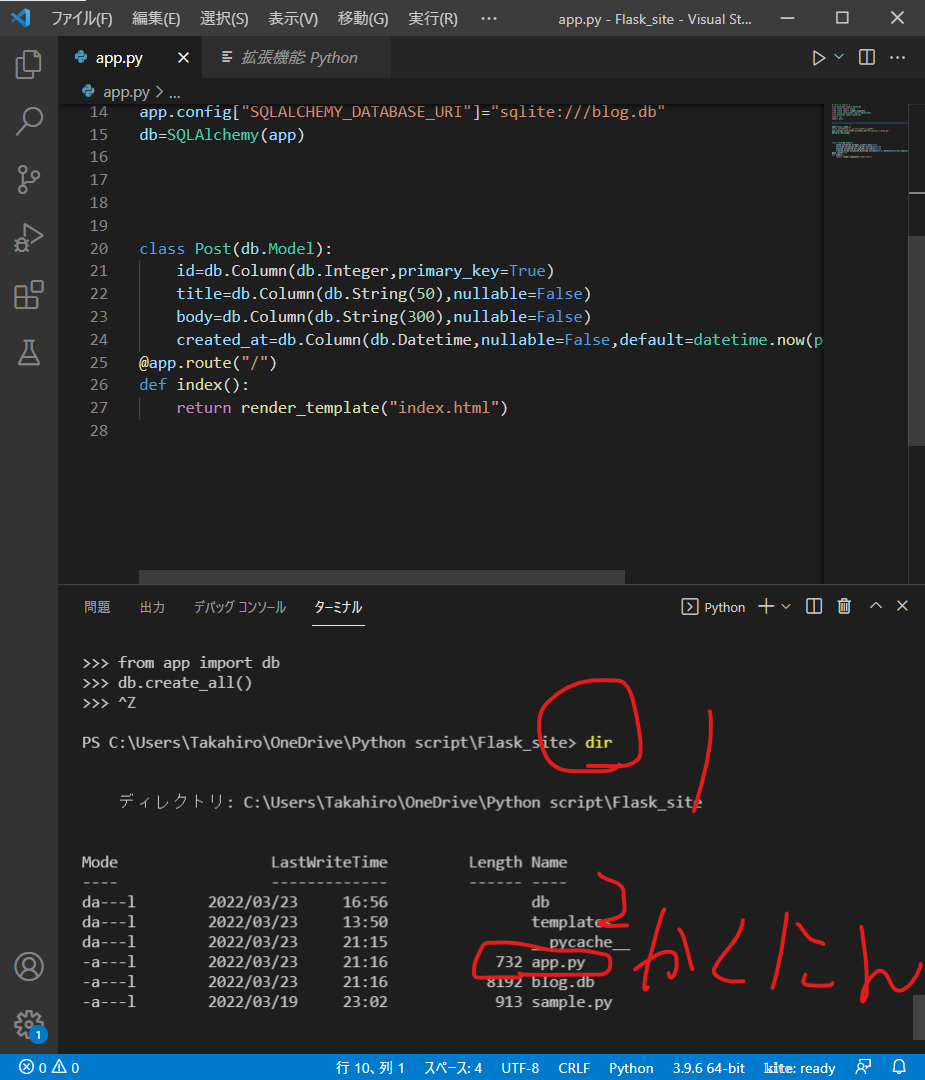Open Source Control view
This screenshot has height=1080, width=925.
28,179
